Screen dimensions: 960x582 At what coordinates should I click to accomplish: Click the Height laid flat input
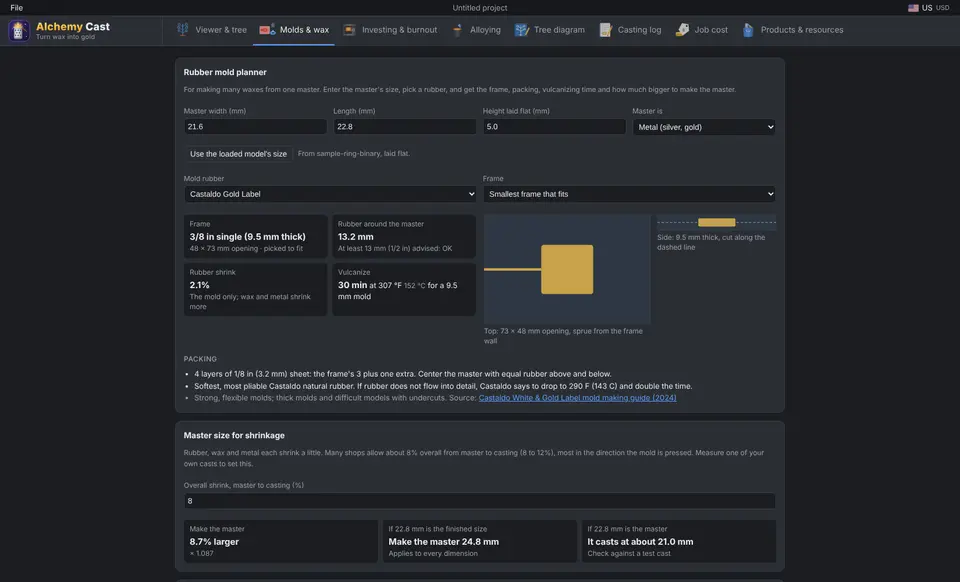click(x=554, y=127)
